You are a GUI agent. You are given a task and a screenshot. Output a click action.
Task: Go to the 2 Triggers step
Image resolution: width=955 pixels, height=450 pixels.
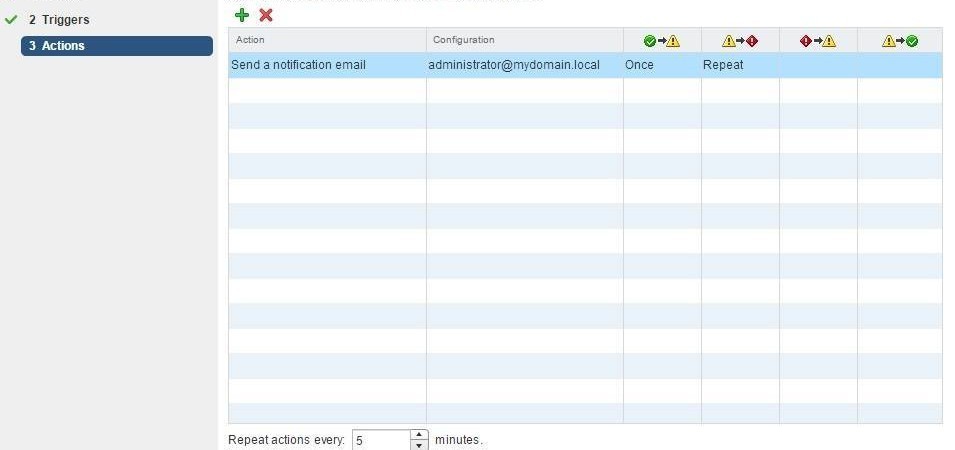[59, 19]
